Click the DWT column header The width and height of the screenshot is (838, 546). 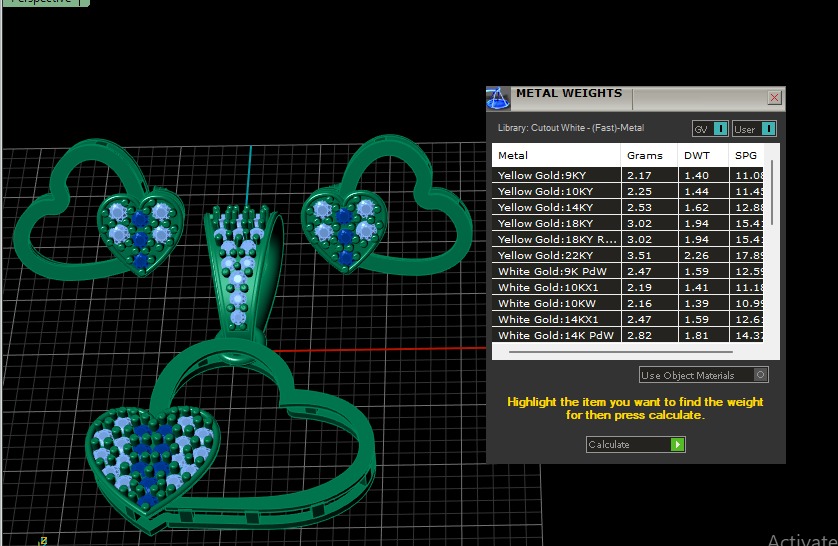point(703,155)
